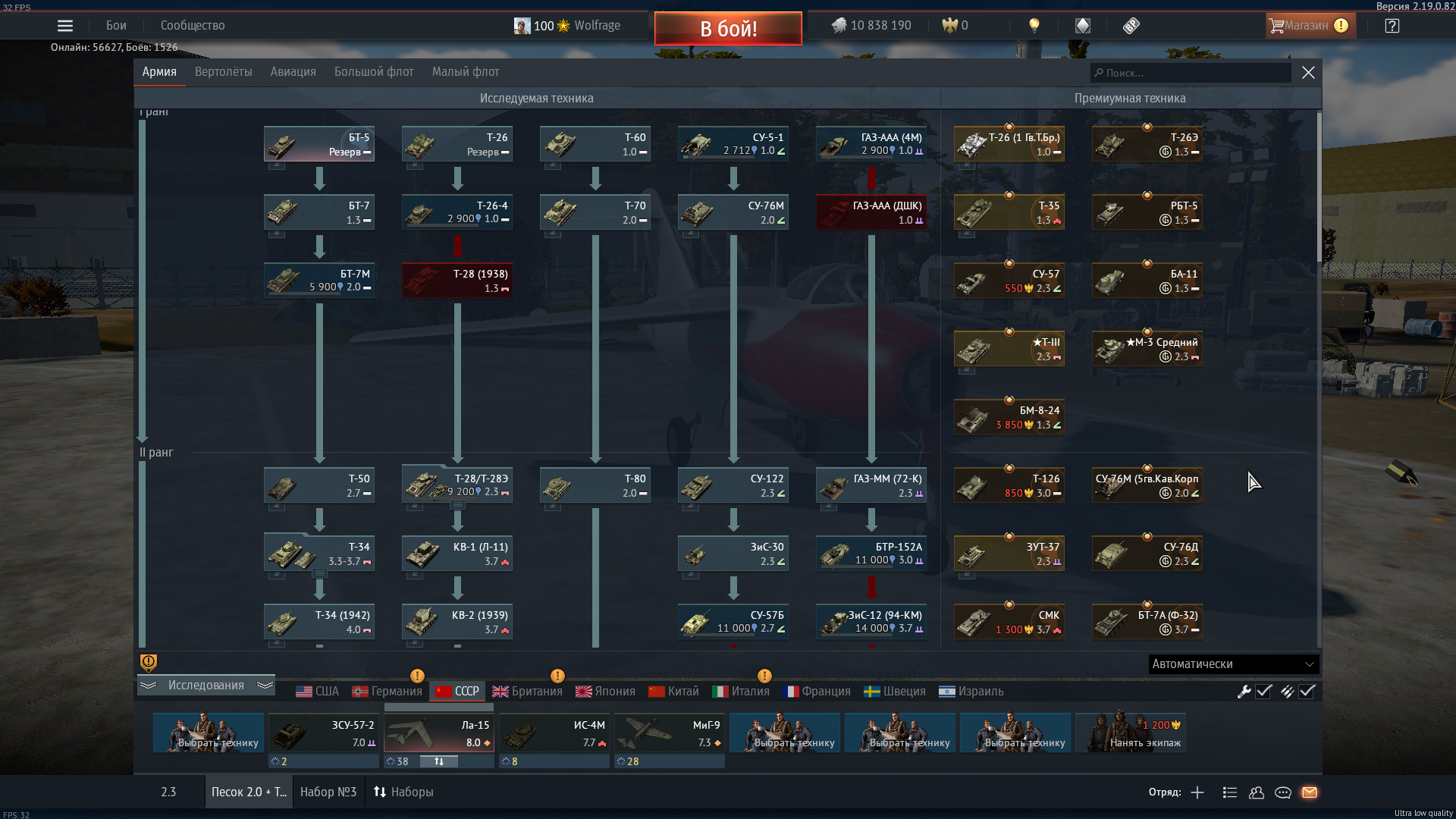The width and height of the screenshot is (1456, 819).
Task: Select the ИС-4М crew slot
Action: tap(554, 733)
